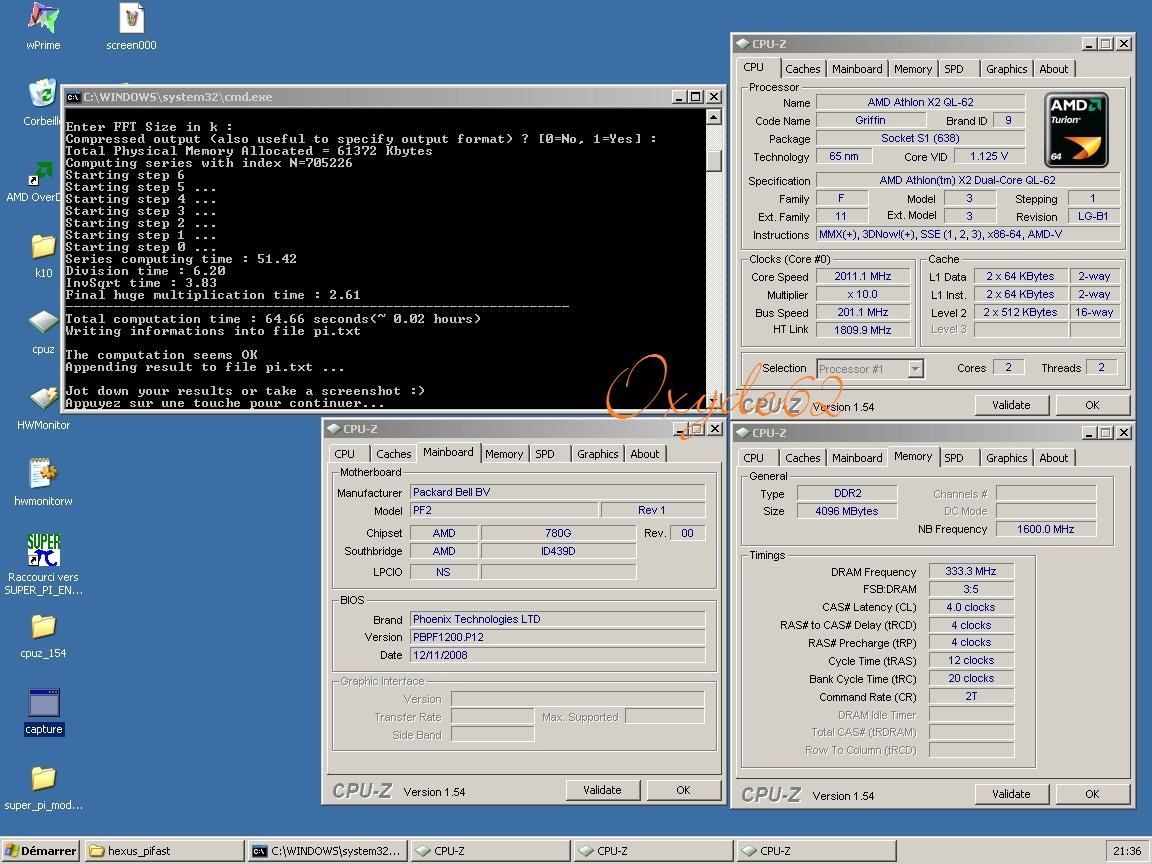This screenshot has width=1152, height=864.
Task: Open the wPrime desktop icon
Action: click(43, 18)
